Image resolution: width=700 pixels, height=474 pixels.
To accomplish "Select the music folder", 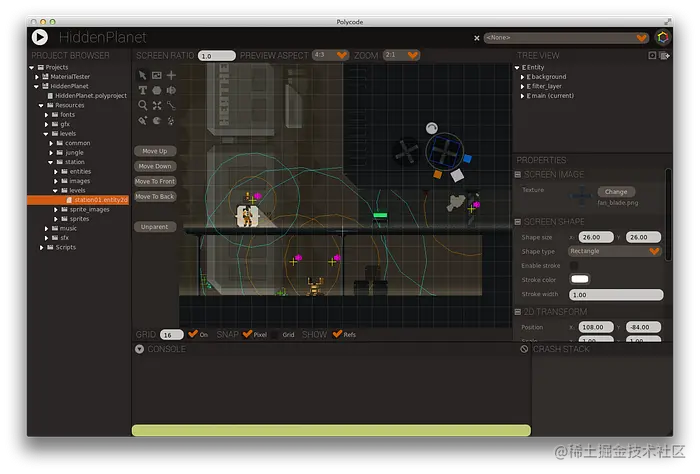I will [68, 228].
